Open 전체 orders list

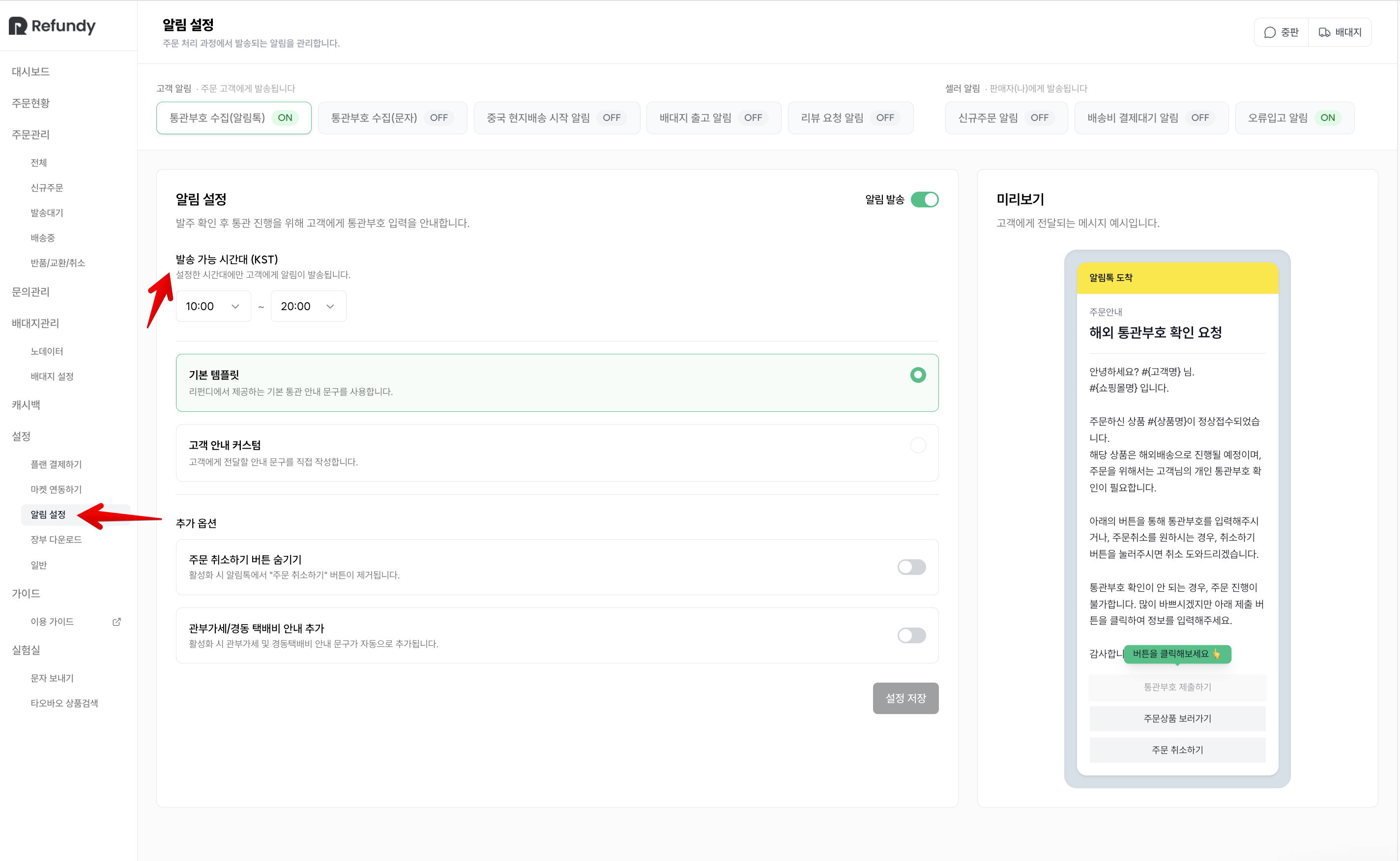[x=39, y=163]
